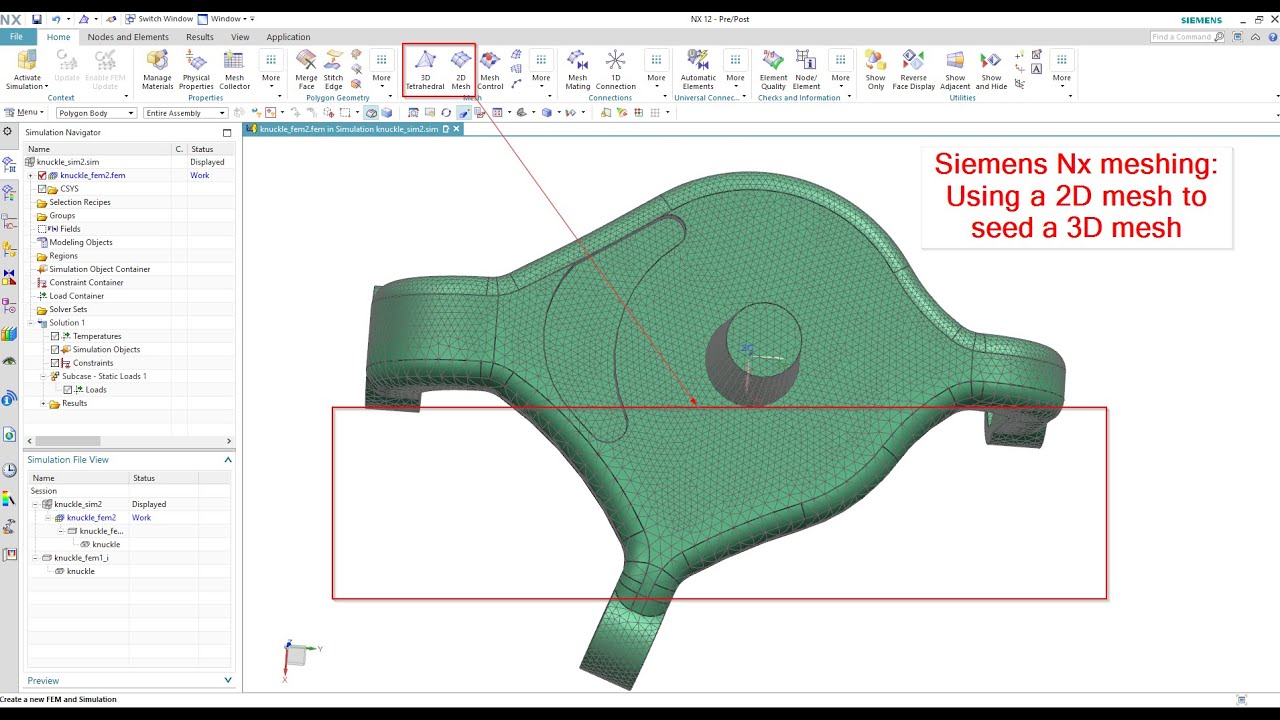Open the books library sidebar icon

tap(9, 333)
